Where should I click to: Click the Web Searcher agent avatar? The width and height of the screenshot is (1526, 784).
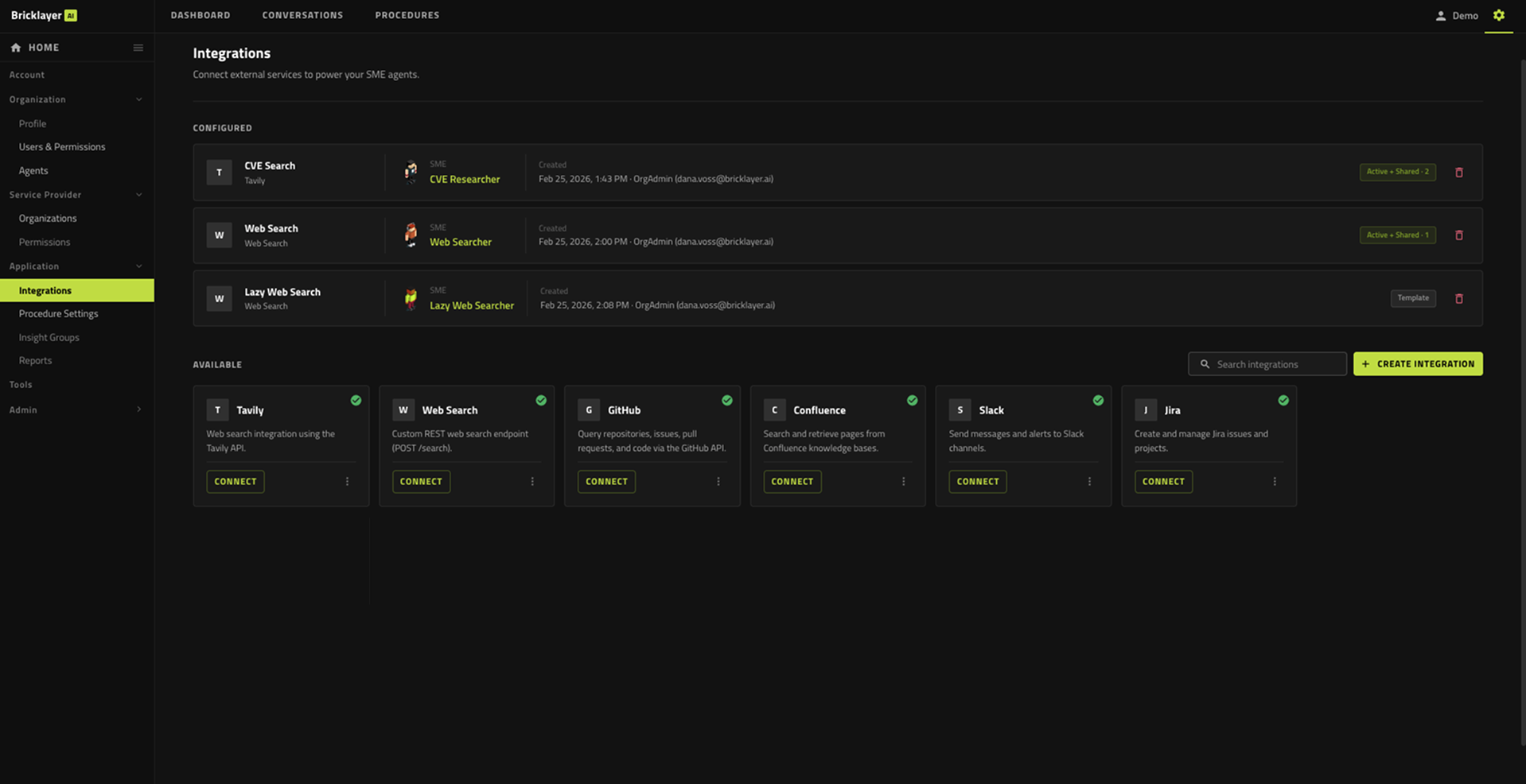click(411, 235)
